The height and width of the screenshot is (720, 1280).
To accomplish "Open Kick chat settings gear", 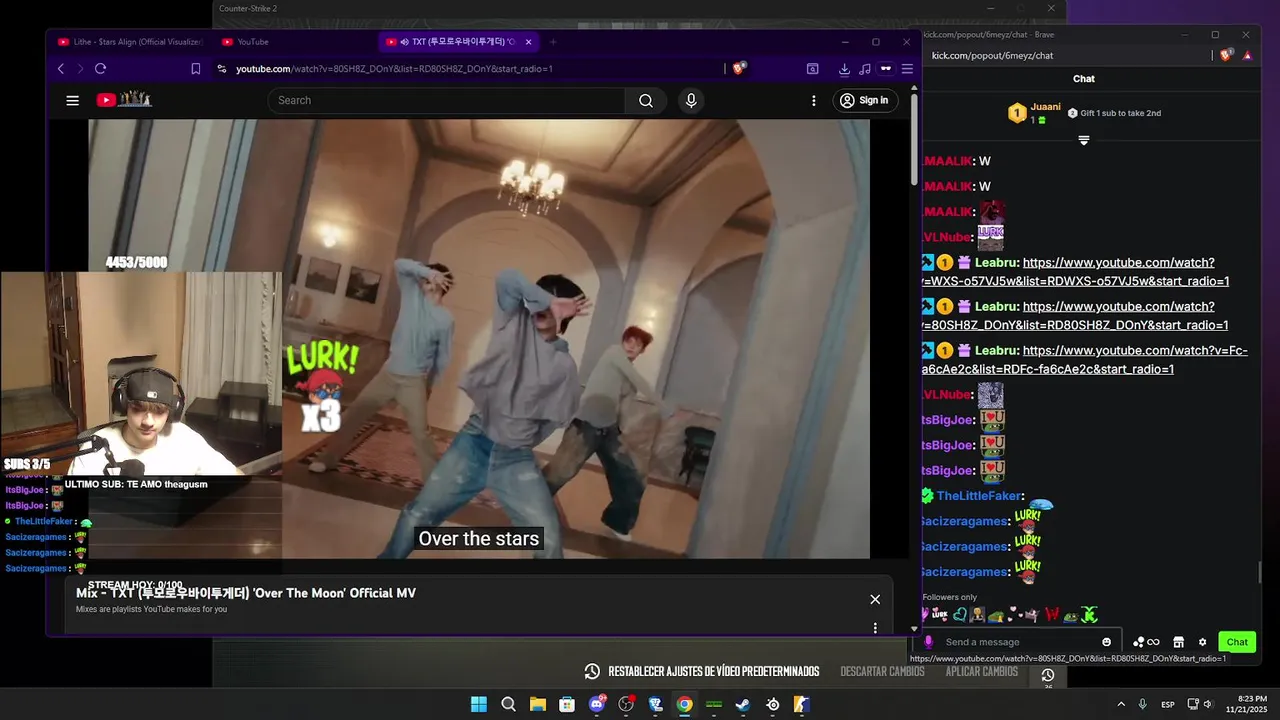I will 1202,642.
